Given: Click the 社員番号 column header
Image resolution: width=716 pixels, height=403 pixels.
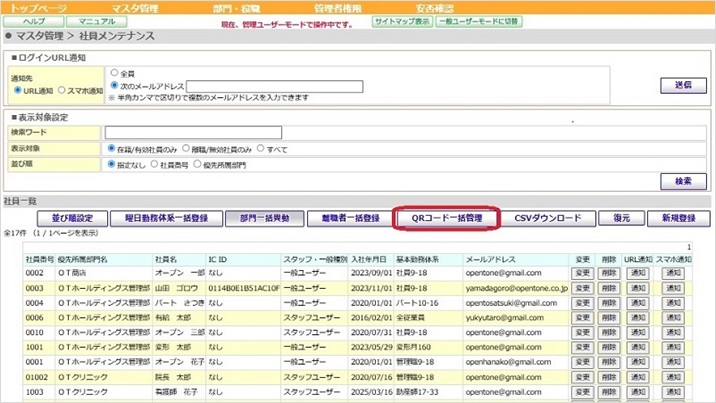Looking at the screenshot, I should (x=40, y=259).
